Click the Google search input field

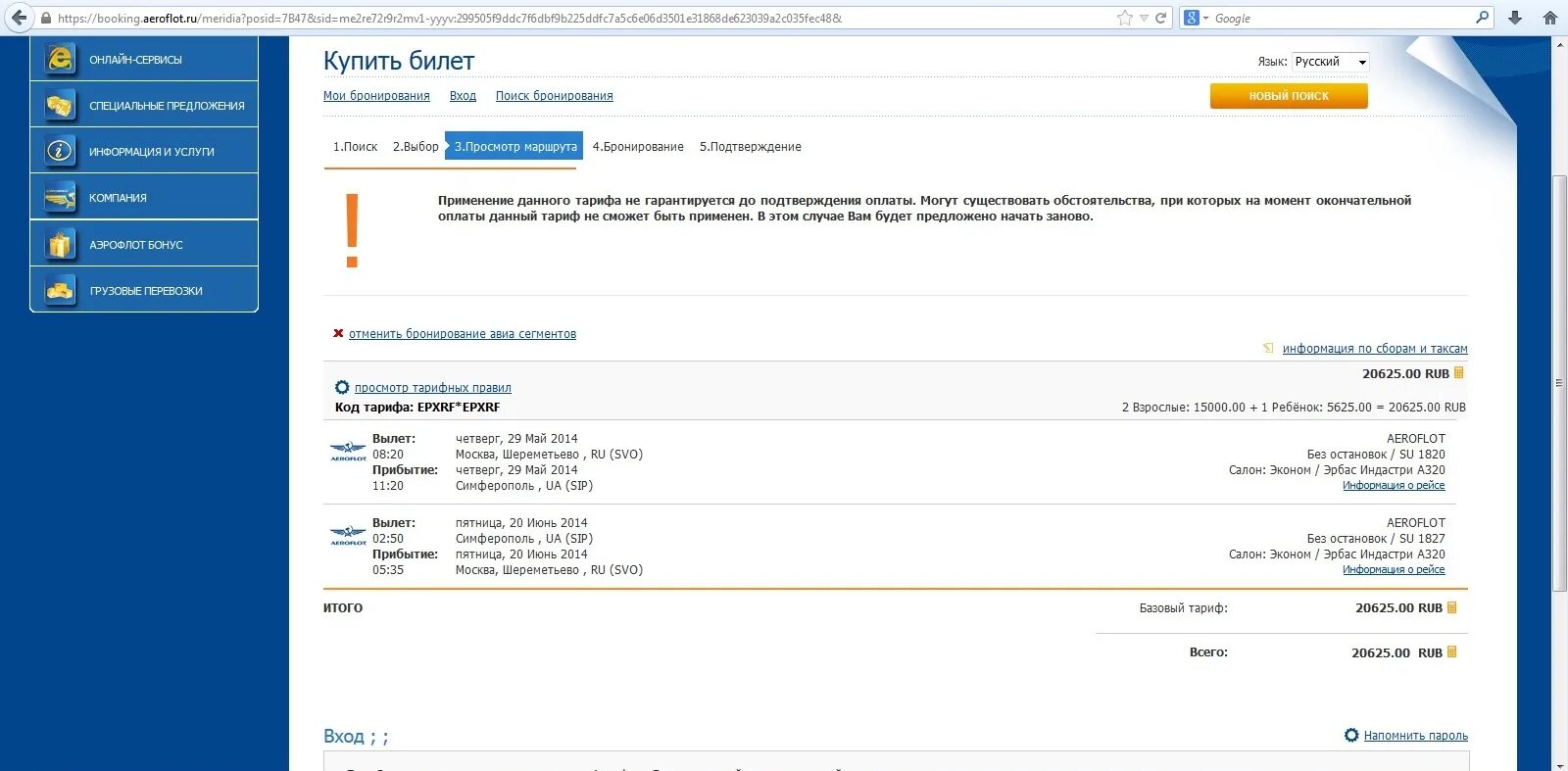pyautogui.click(x=1343, y=18)
